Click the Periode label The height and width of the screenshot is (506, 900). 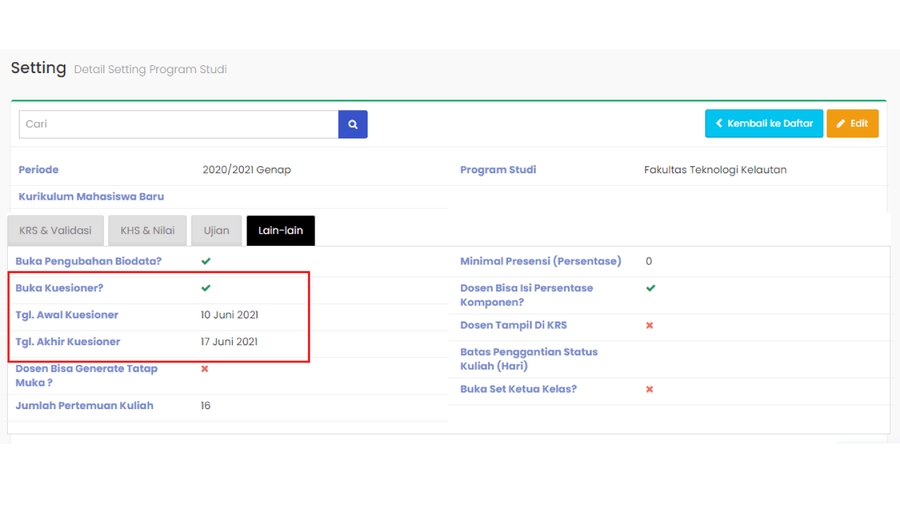[x=38, y=170]
